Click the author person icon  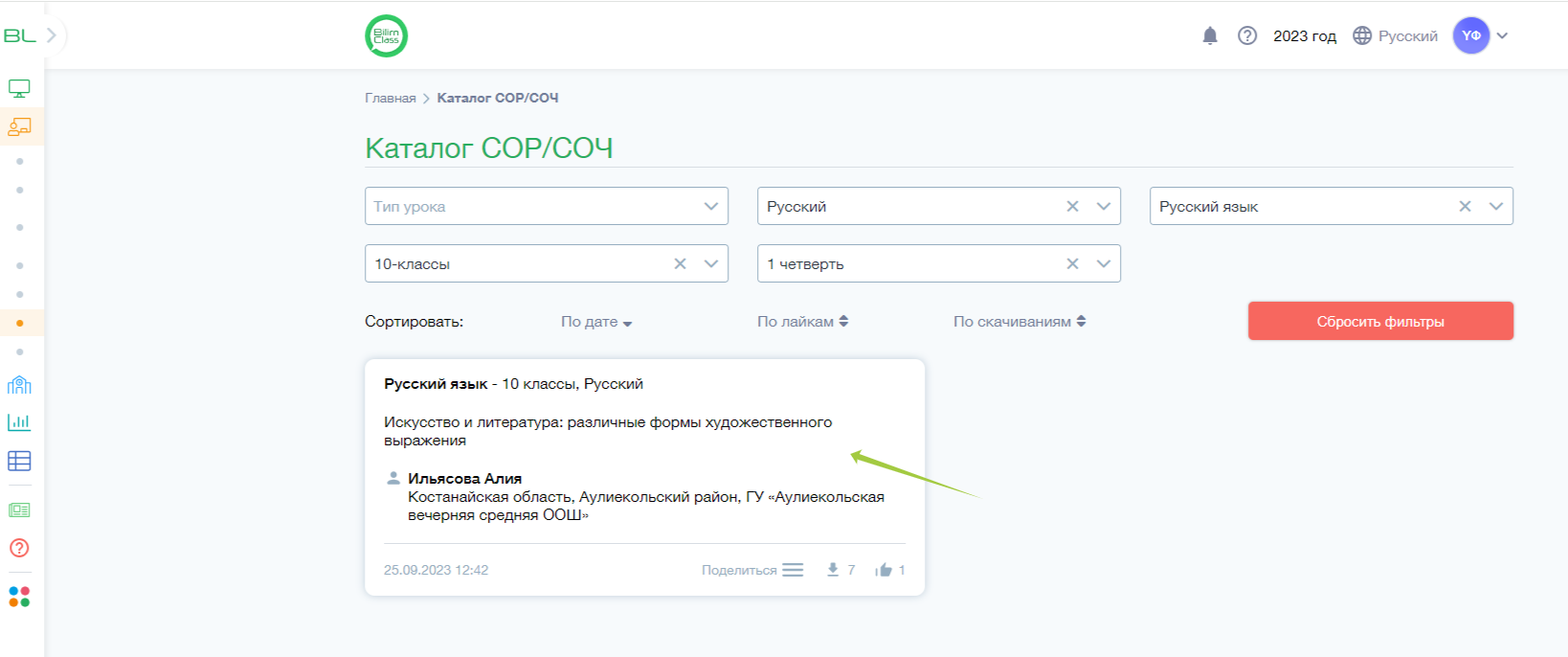[x=392, y=478]
